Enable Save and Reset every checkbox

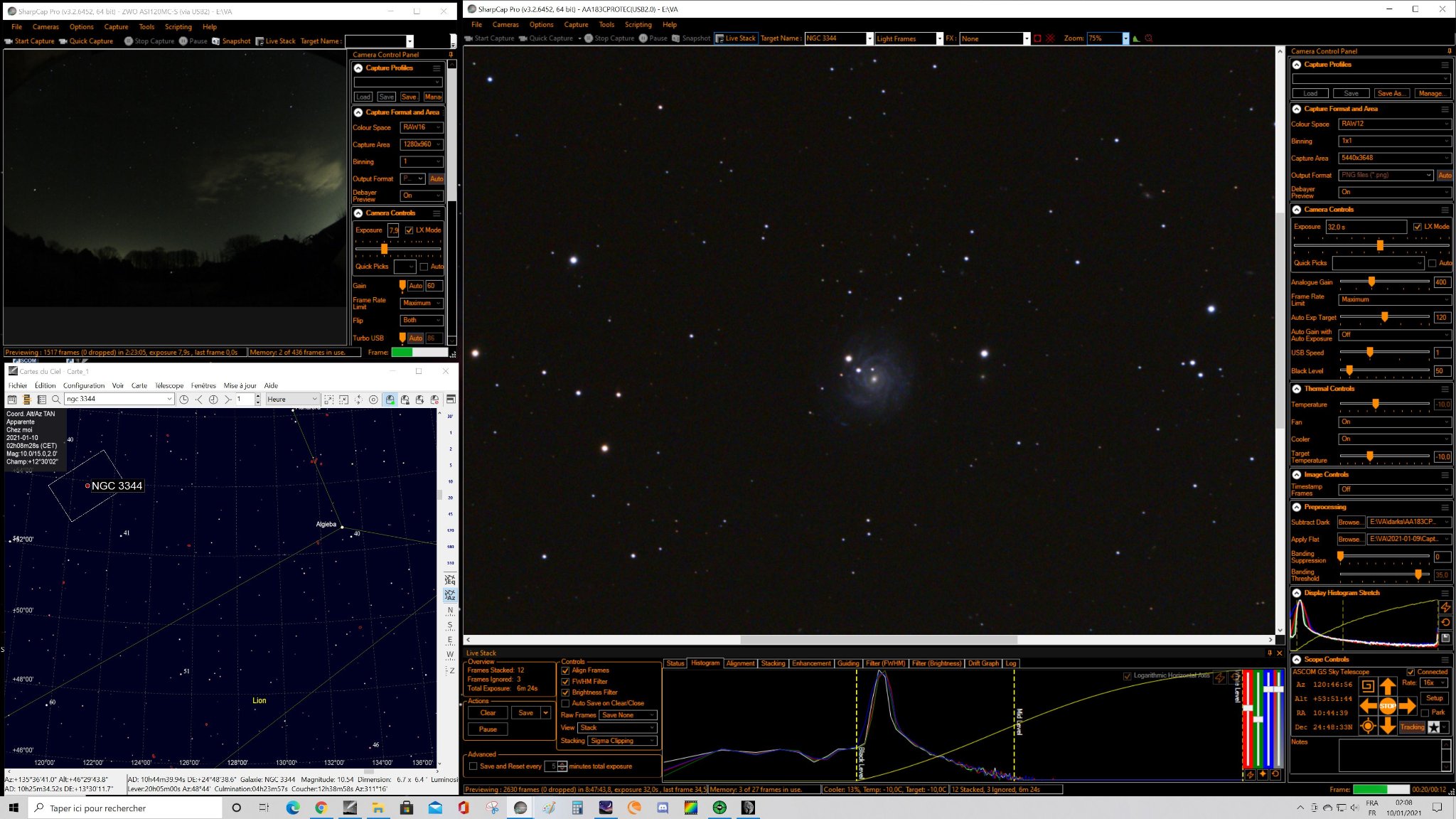tap(473, 766)
